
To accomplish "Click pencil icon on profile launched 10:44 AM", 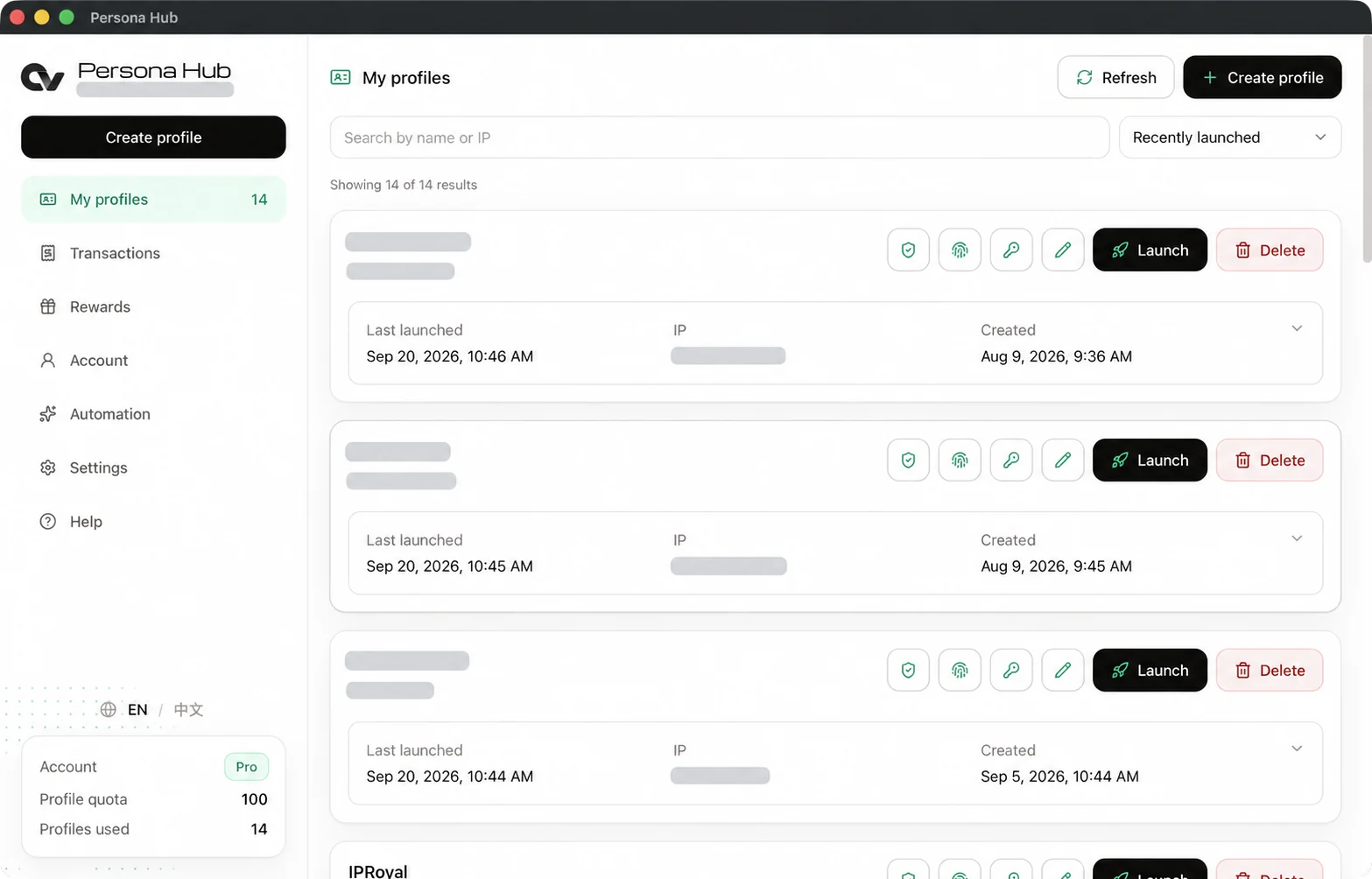I will point(1063,670).
